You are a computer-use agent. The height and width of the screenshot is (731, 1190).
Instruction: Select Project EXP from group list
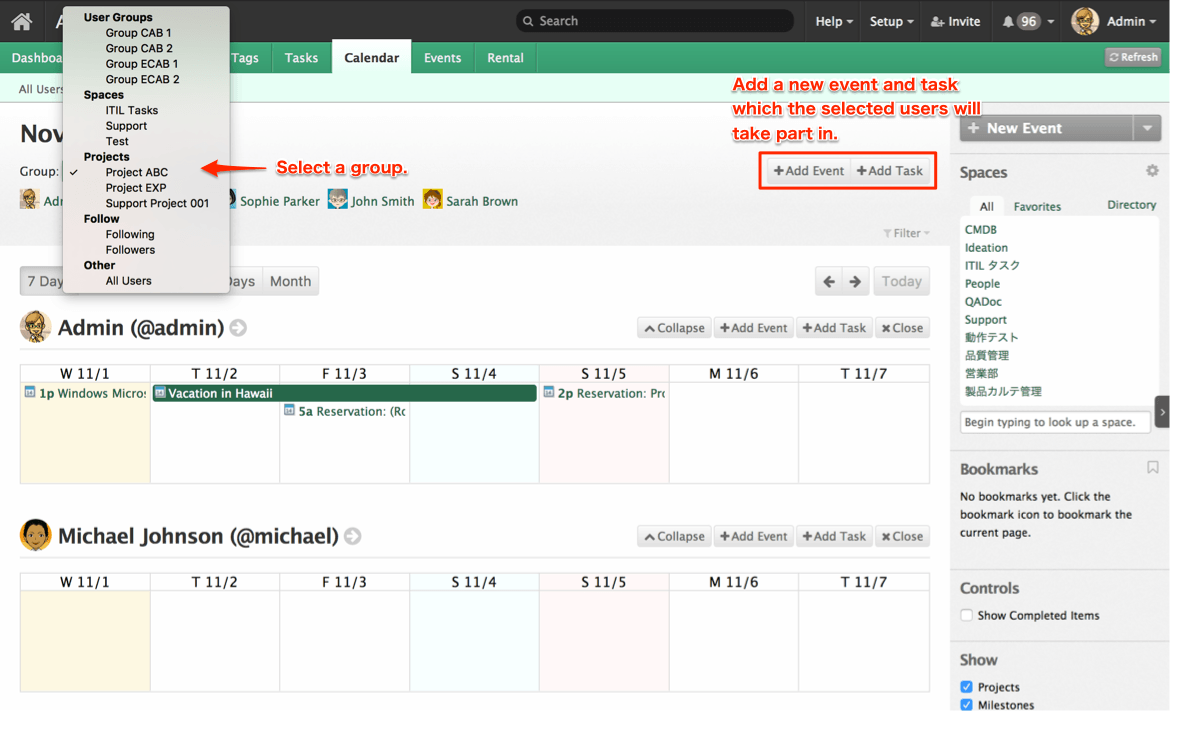(x=136, y=188)
